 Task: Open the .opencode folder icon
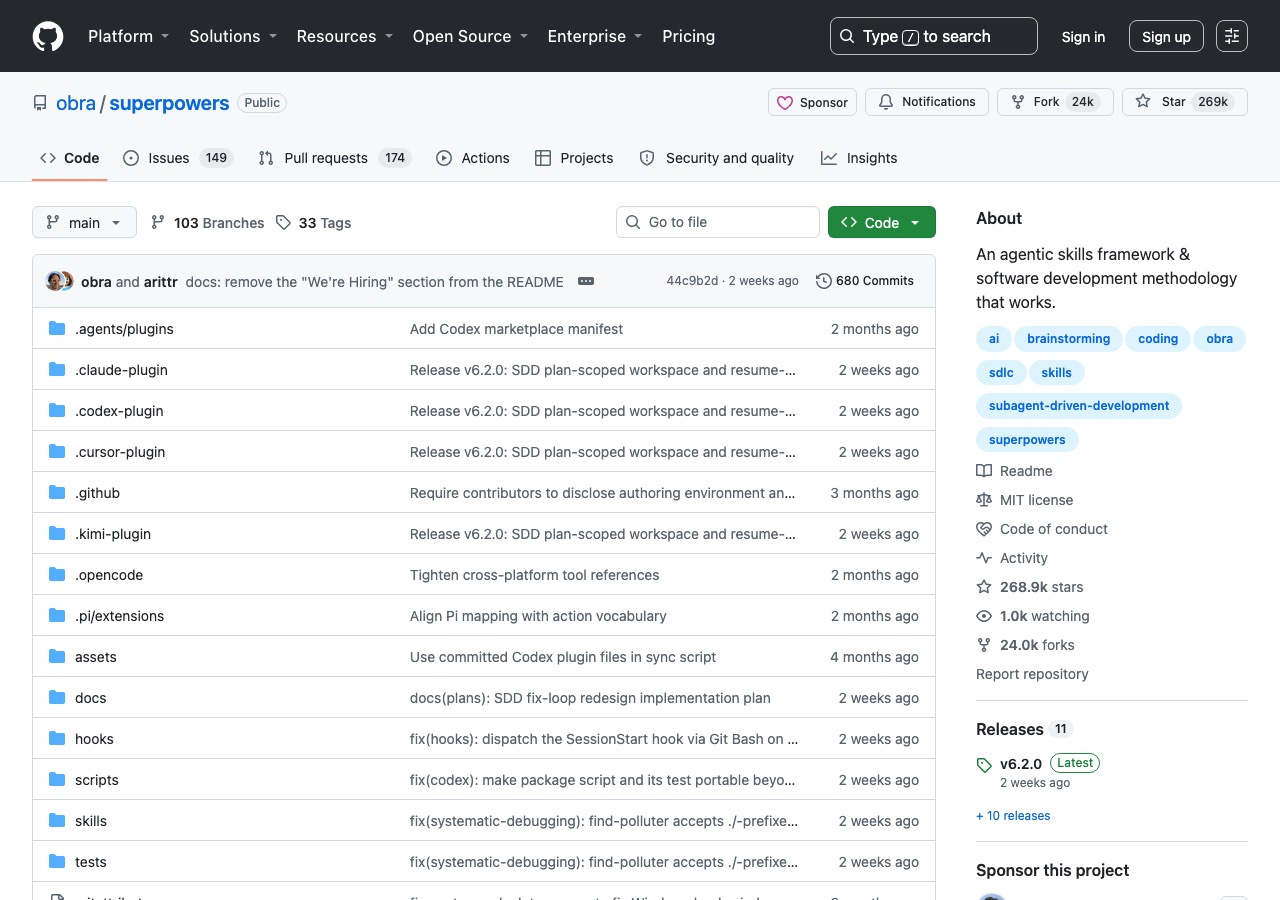pyautogui.click(x=57, y=575)
